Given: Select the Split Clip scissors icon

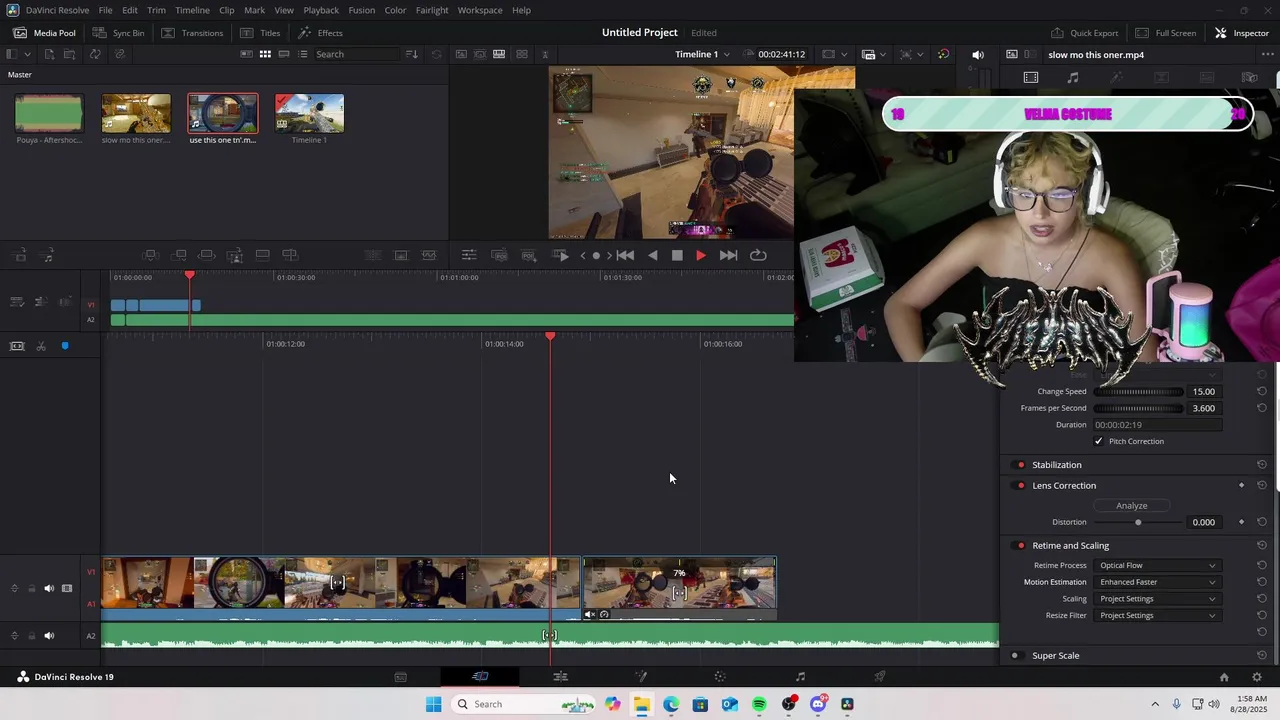Looking at the screenshot, I should point(41,346).
